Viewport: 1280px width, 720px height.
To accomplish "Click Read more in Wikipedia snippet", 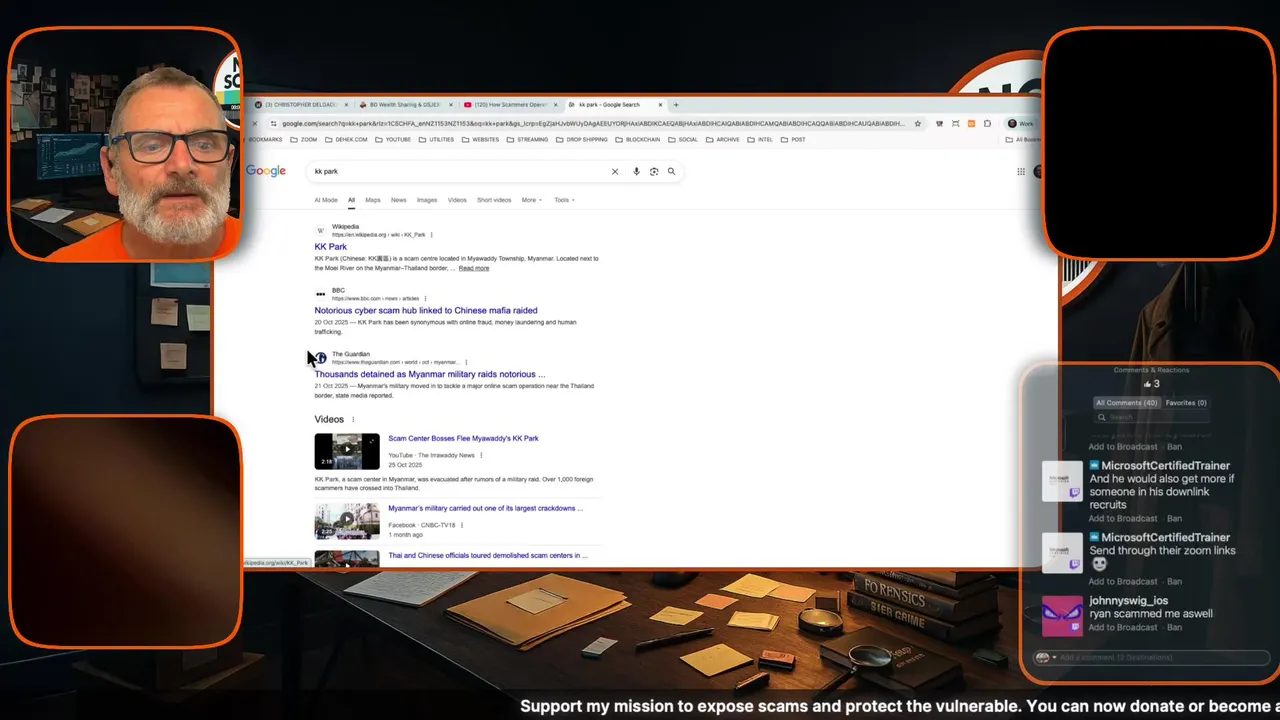I will coord(474,268).
